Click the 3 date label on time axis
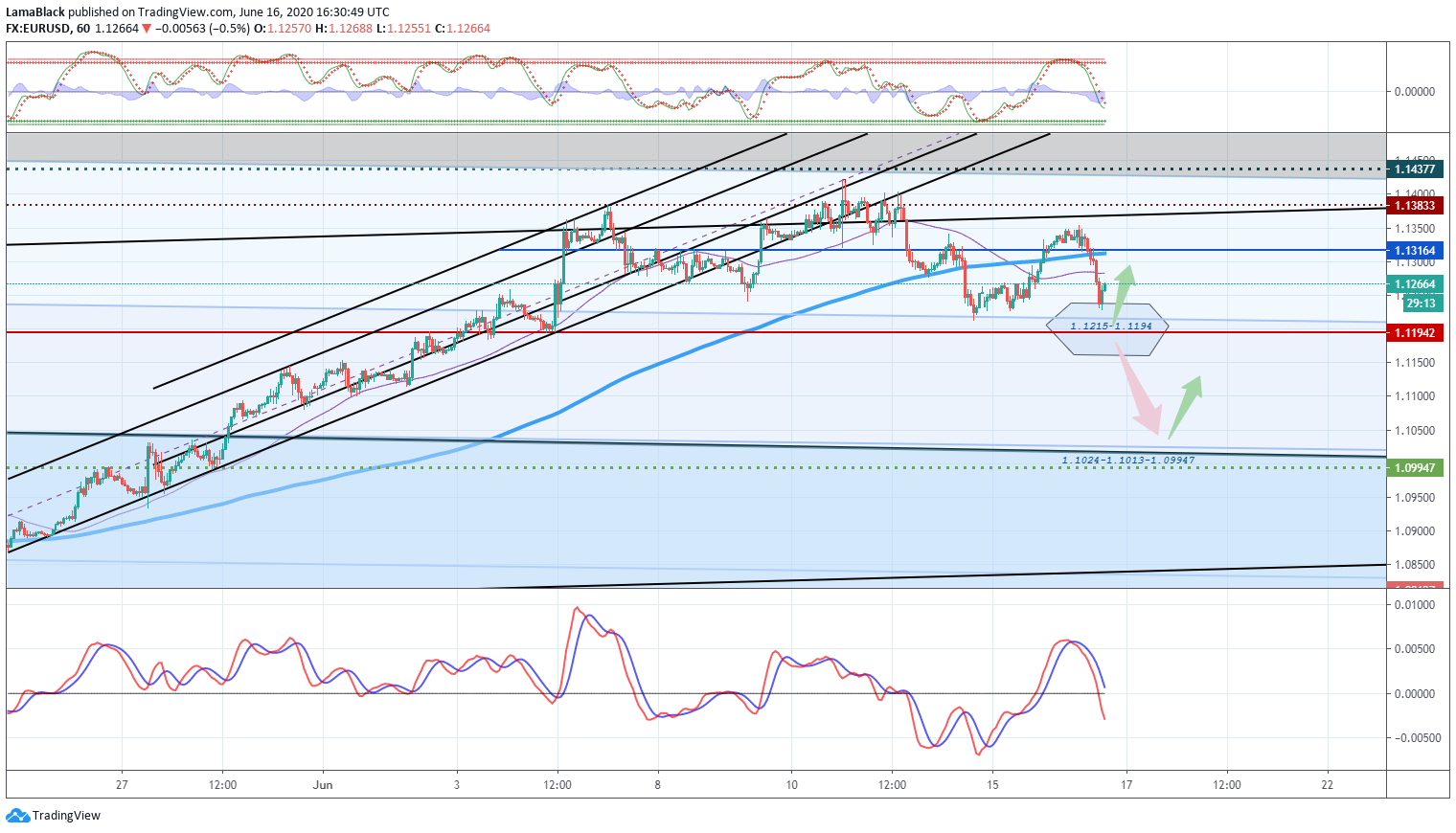The height and width of the screenshot is (833, 1456). pos(457,785)
